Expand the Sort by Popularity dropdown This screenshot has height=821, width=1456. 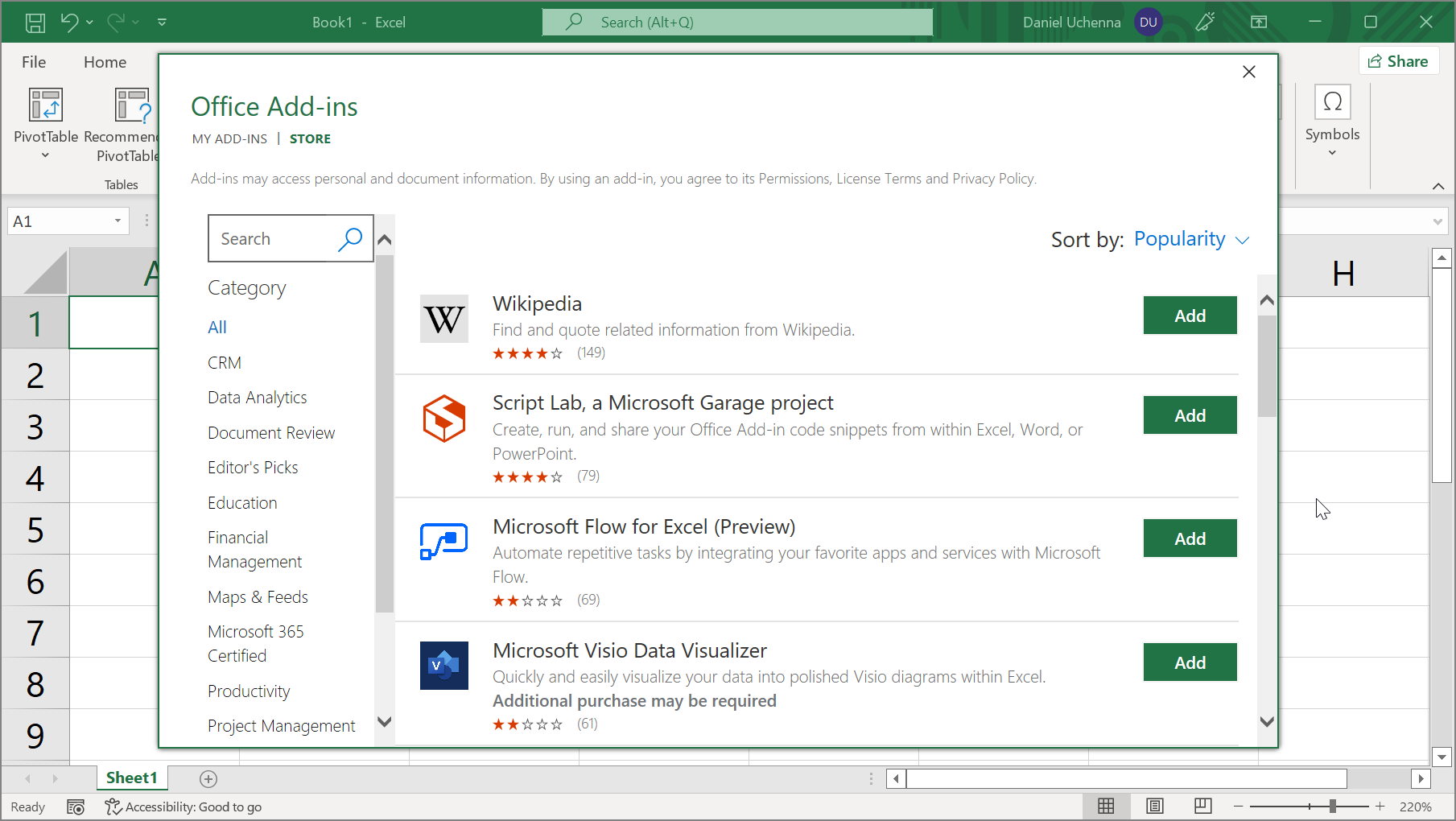point(1191,240)
